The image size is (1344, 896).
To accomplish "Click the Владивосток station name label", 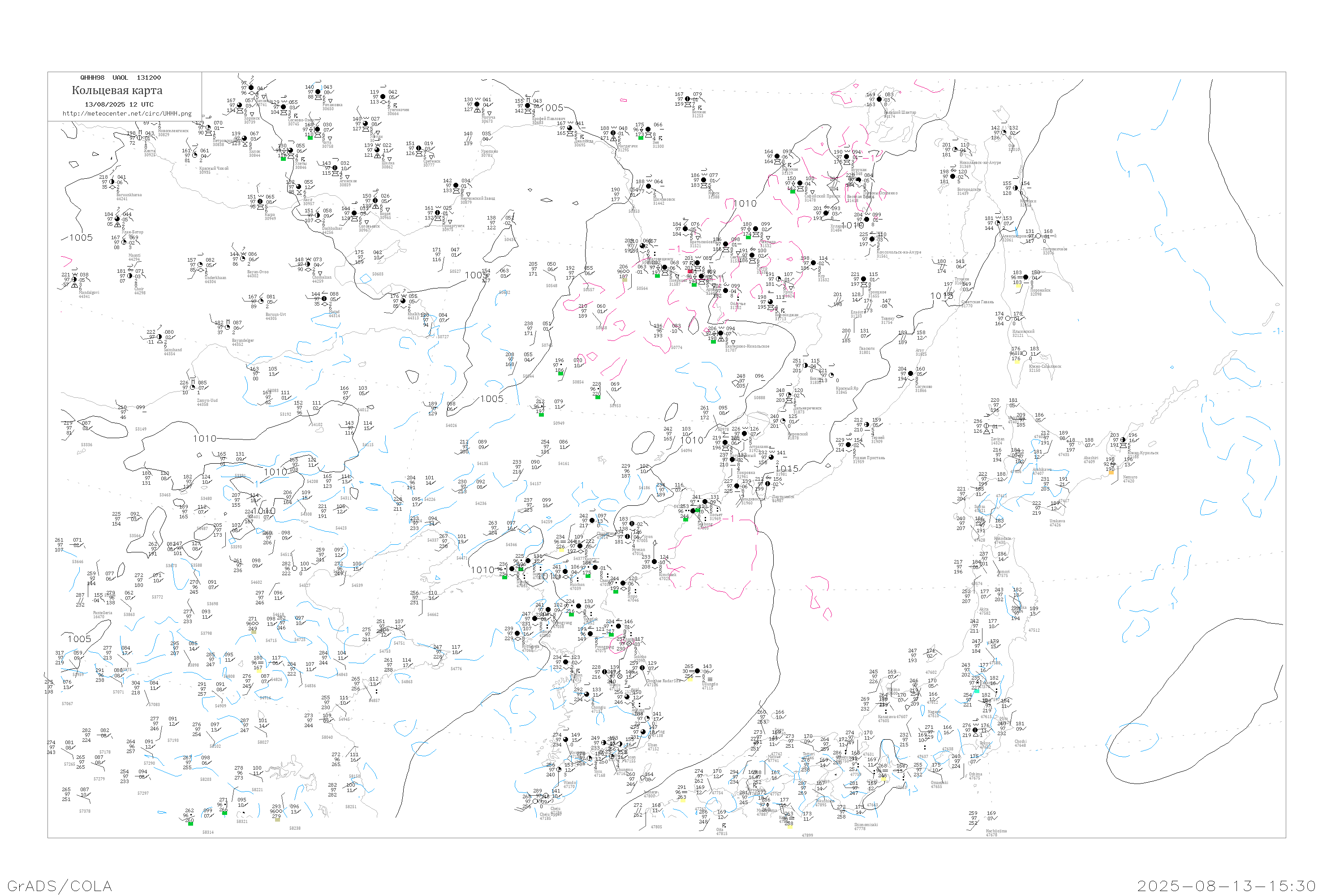I will point(753,500).
